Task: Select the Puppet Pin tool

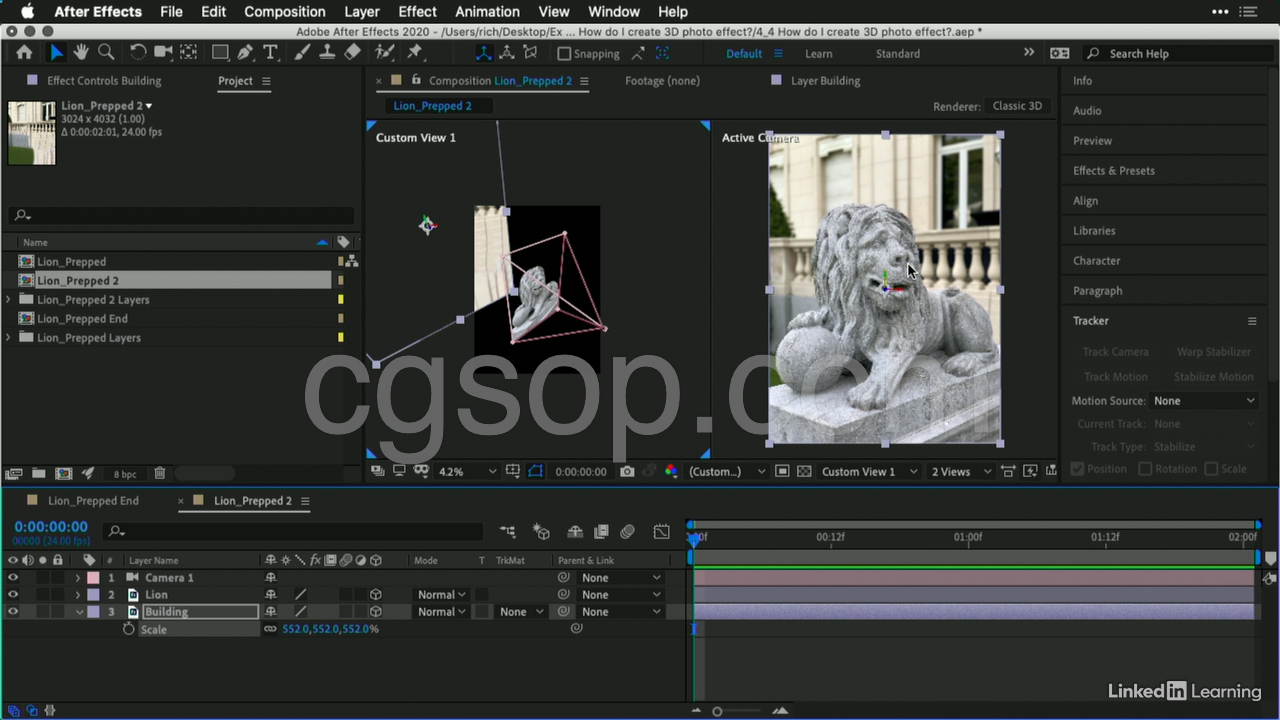Action: point(415,53)
